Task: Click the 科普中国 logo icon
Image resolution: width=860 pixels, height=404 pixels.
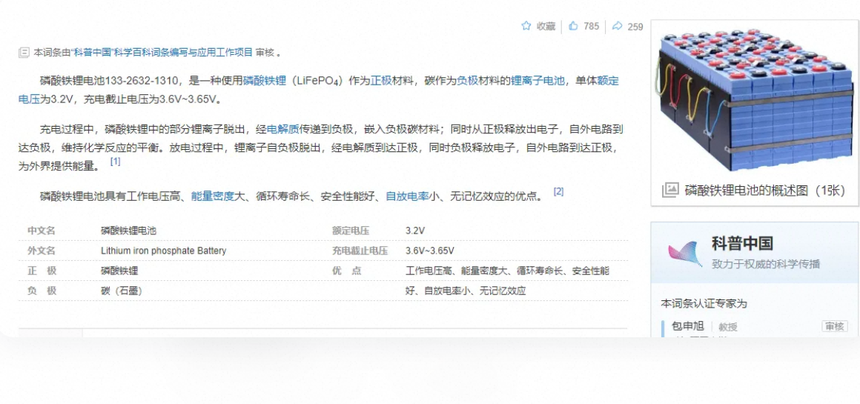Action: tap(686, 253)
